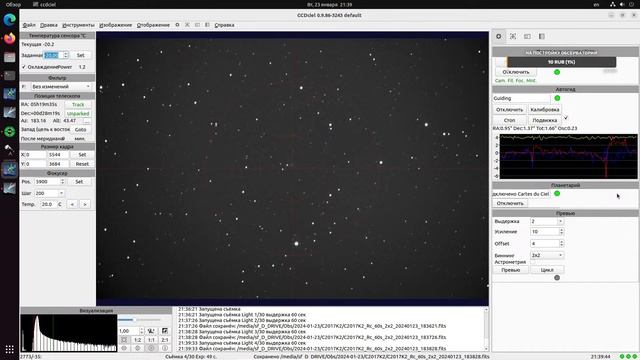The image size is (640, 360).
Task: Open the Биннинг 2x2 dropdown
Action: pyautogui.click(x=547, y=255)
